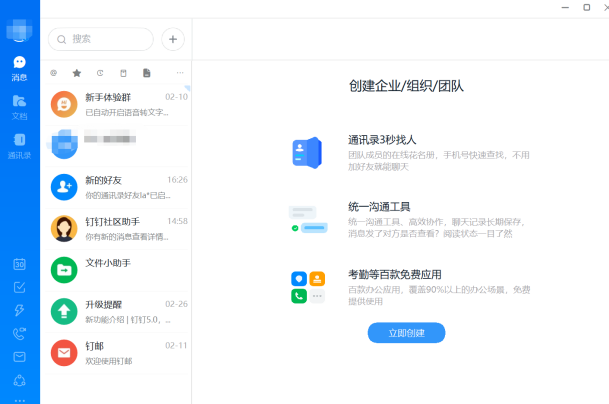The height and width of the screenshot is (404, 609).
Task: Open the calendar icon in sidebar
Action: (x=19, y=264)
